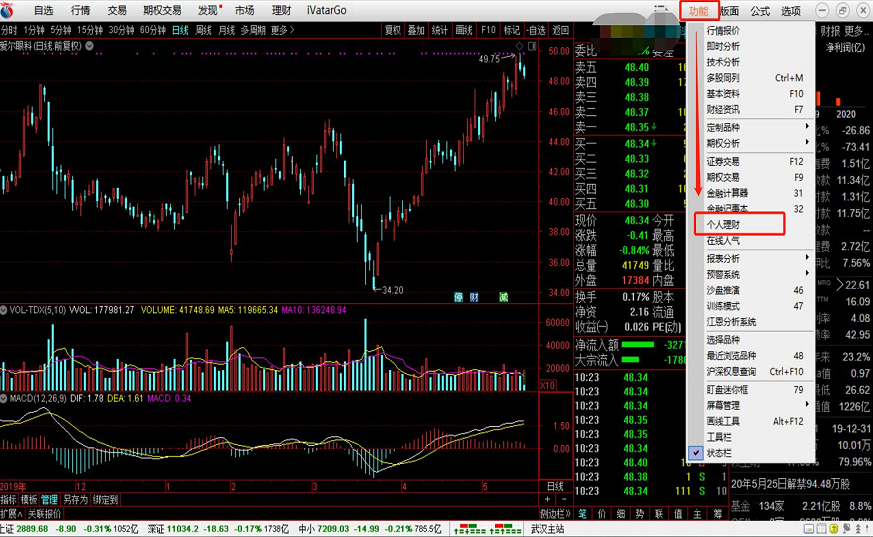The width and height of the screenshot is (873, 537).
Task: Click the diamond icon above the price axis
Action: pos(520,46)
